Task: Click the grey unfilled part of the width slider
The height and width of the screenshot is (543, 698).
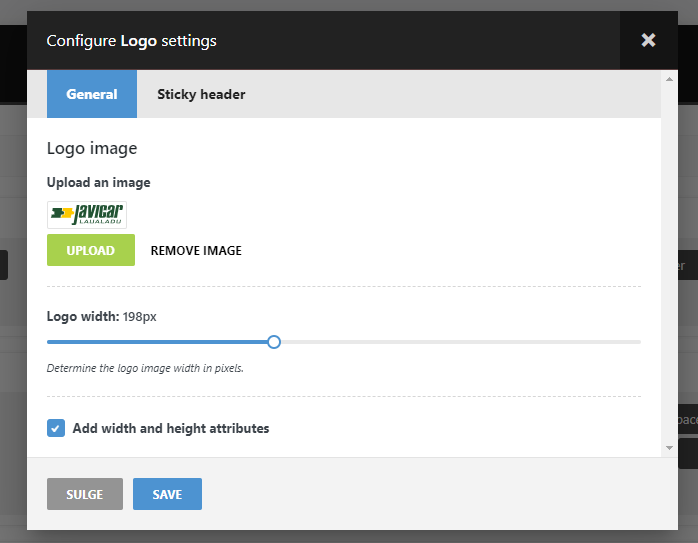Action: click(461, 342)
